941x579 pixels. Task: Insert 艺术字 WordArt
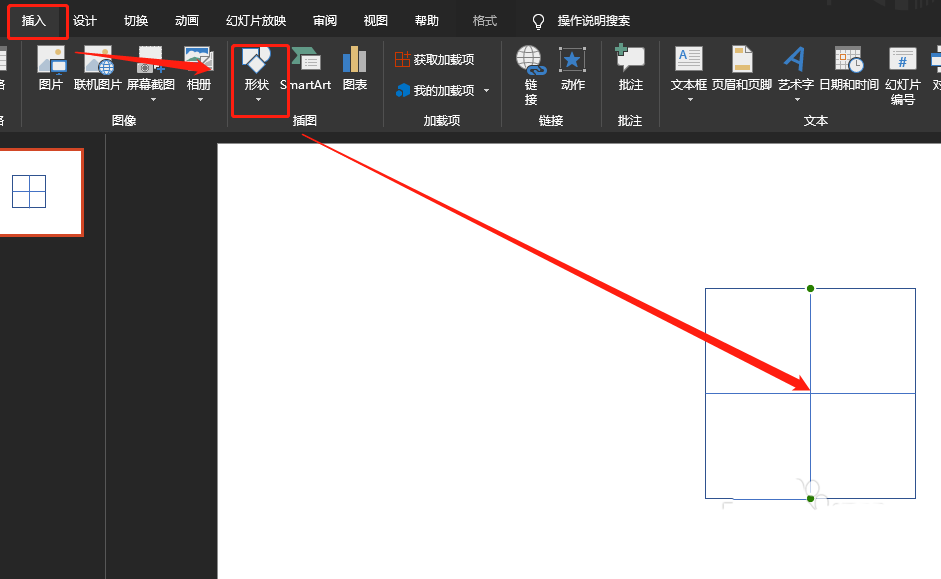(796, 68)
